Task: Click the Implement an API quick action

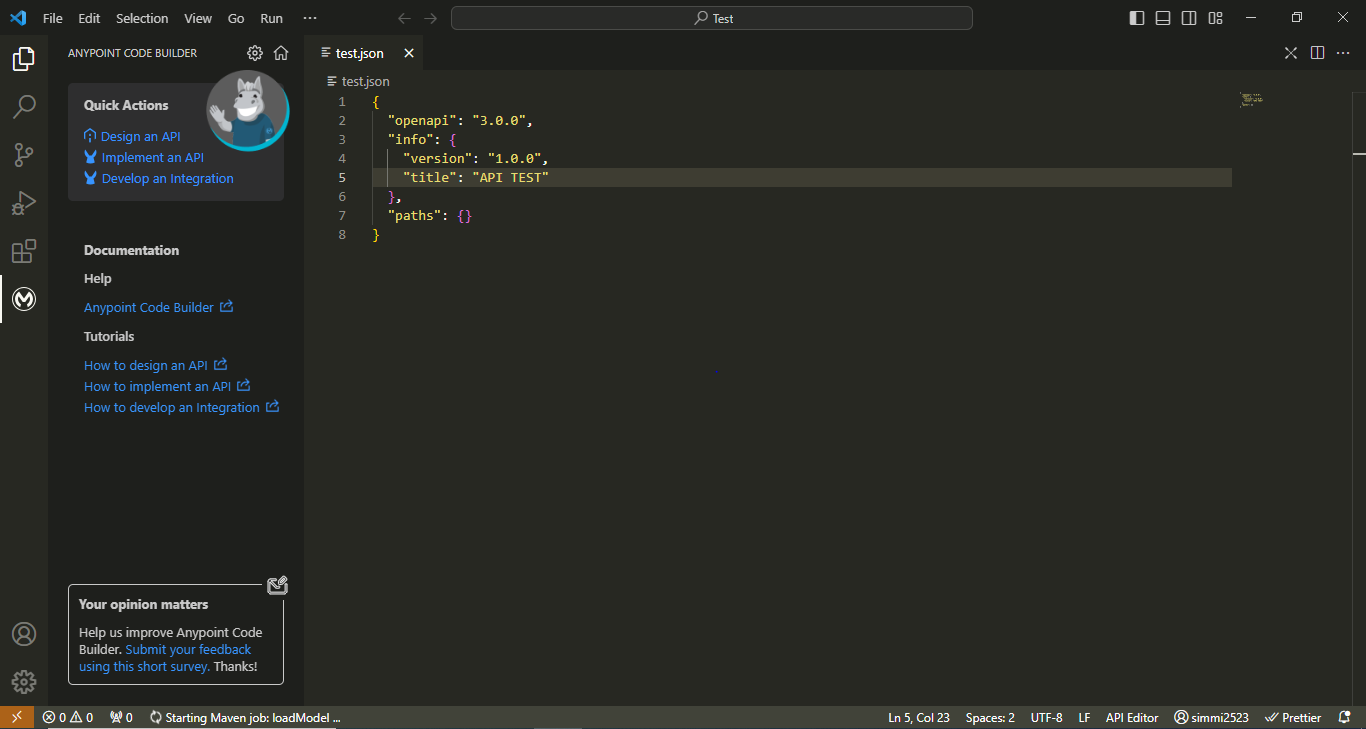Action: [x=152, y=157]
